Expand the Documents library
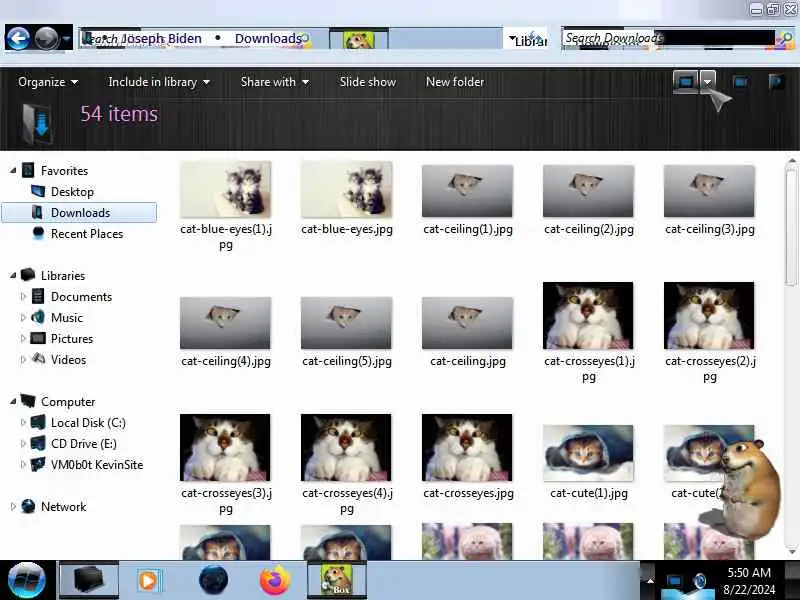 click(x=23, y=296)
